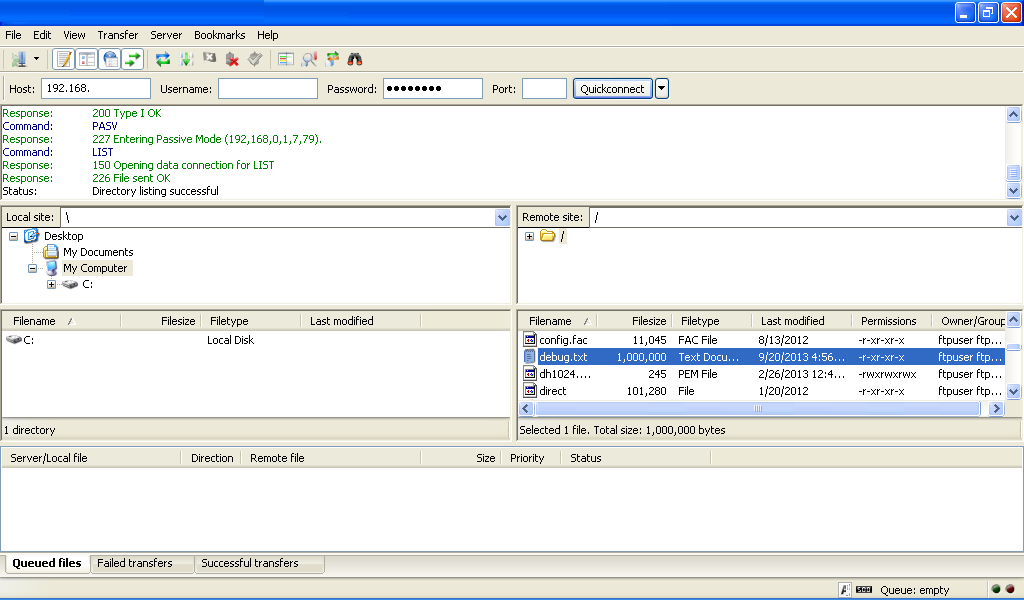Screen dimensions: 1024x600
Task: Click the process queue toolbar icon
Action: click(x=186, y=59)
